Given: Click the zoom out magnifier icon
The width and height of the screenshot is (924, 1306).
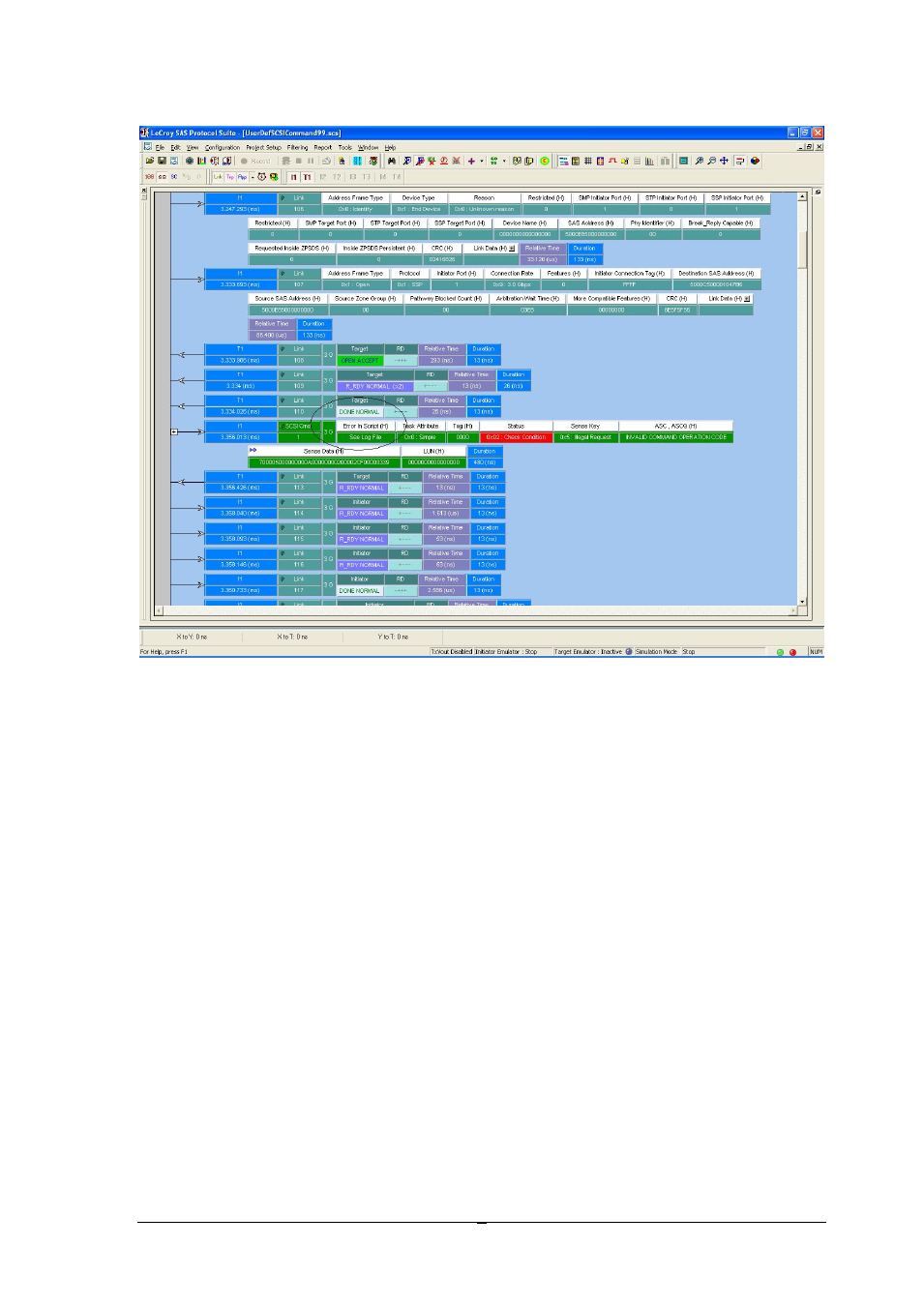Looking at the screenshot, I should [711, 161].
